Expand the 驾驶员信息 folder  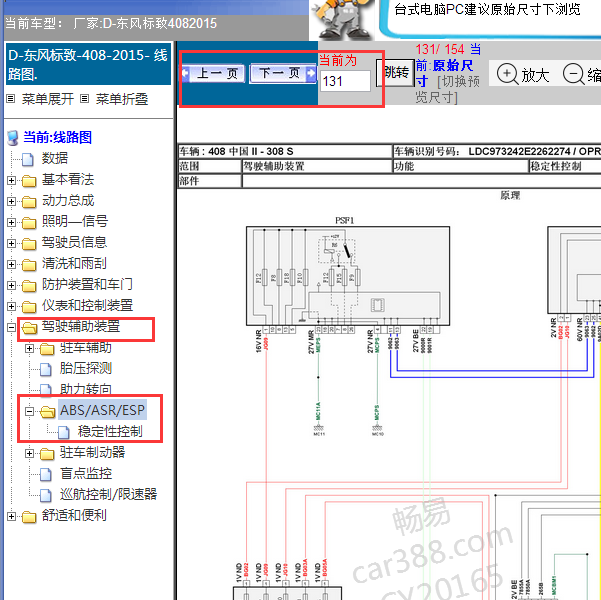tap(11, 243)
